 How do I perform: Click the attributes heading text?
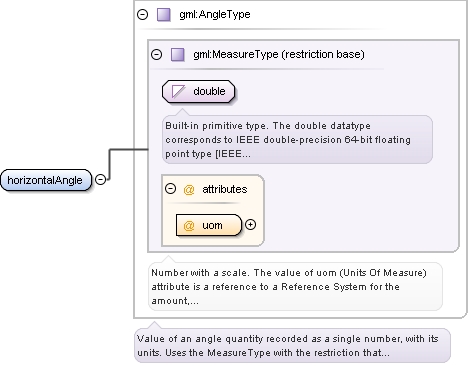225,189
